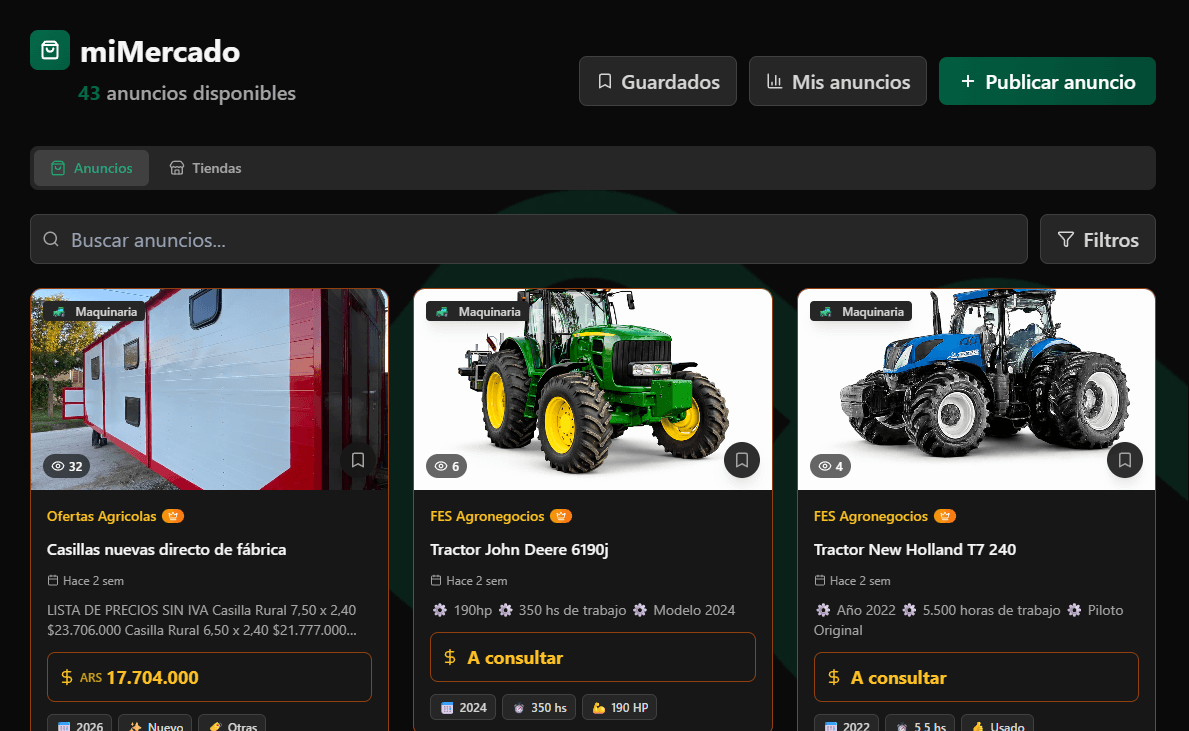The width and height of the screenshot is (1189, 731).
Task: Click the verified badge next to FES Agronegocios
Action: pos(561,516)
